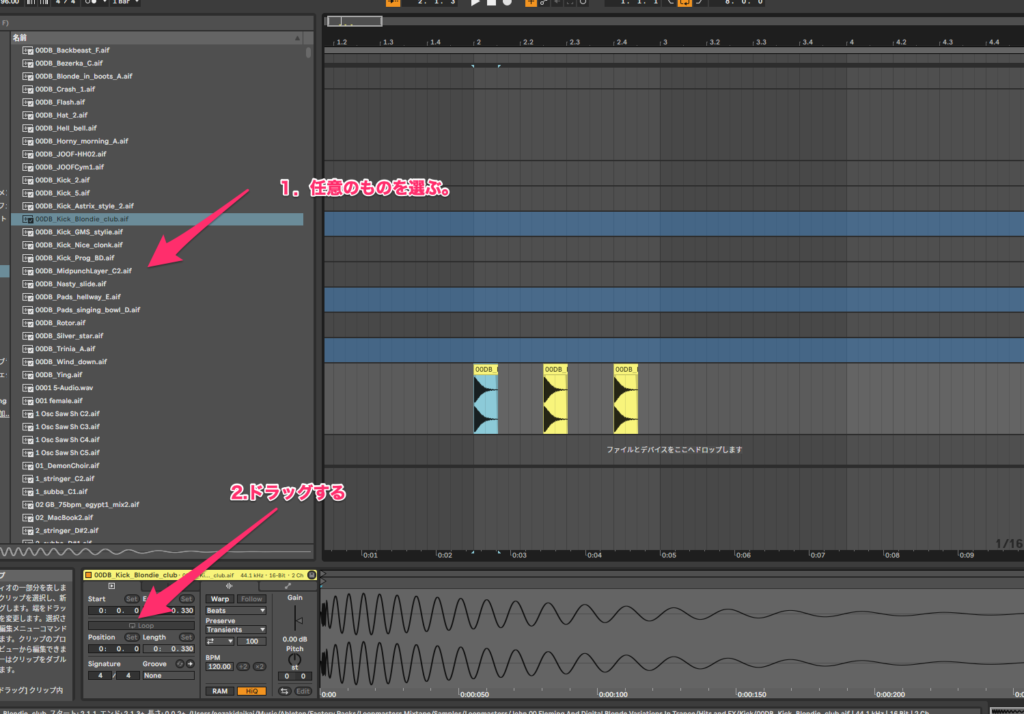Click the transport Stop button
This screenshot has width=1024, height=714.
(x=490, y=3)
